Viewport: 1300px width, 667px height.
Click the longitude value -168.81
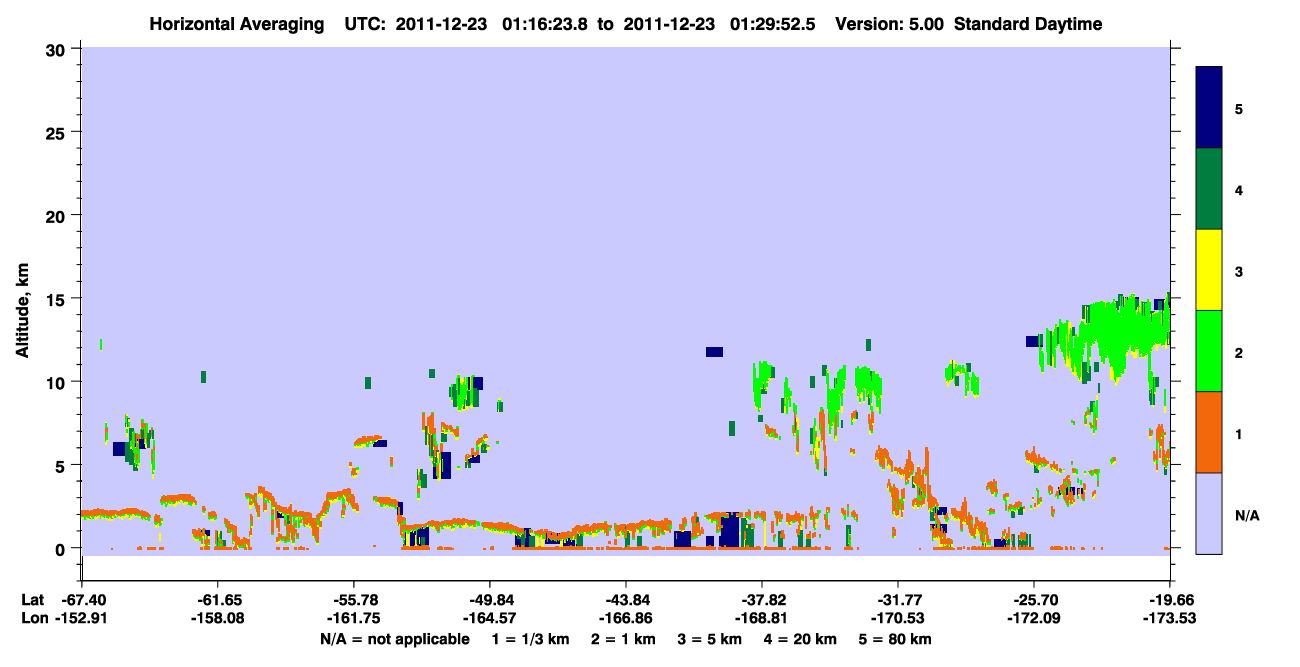(x=762, y=619)
